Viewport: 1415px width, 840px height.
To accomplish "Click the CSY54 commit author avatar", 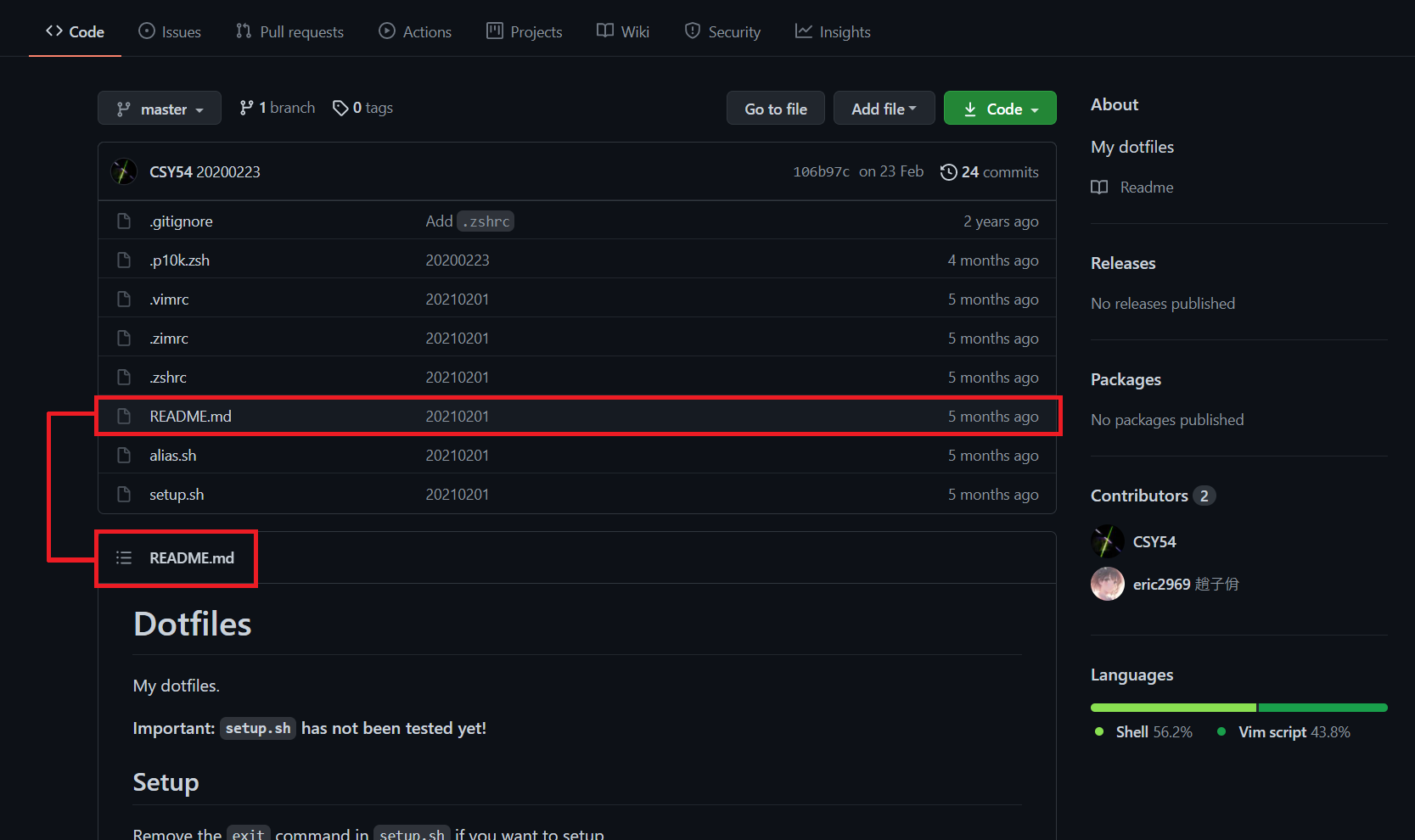I will 124,172.
